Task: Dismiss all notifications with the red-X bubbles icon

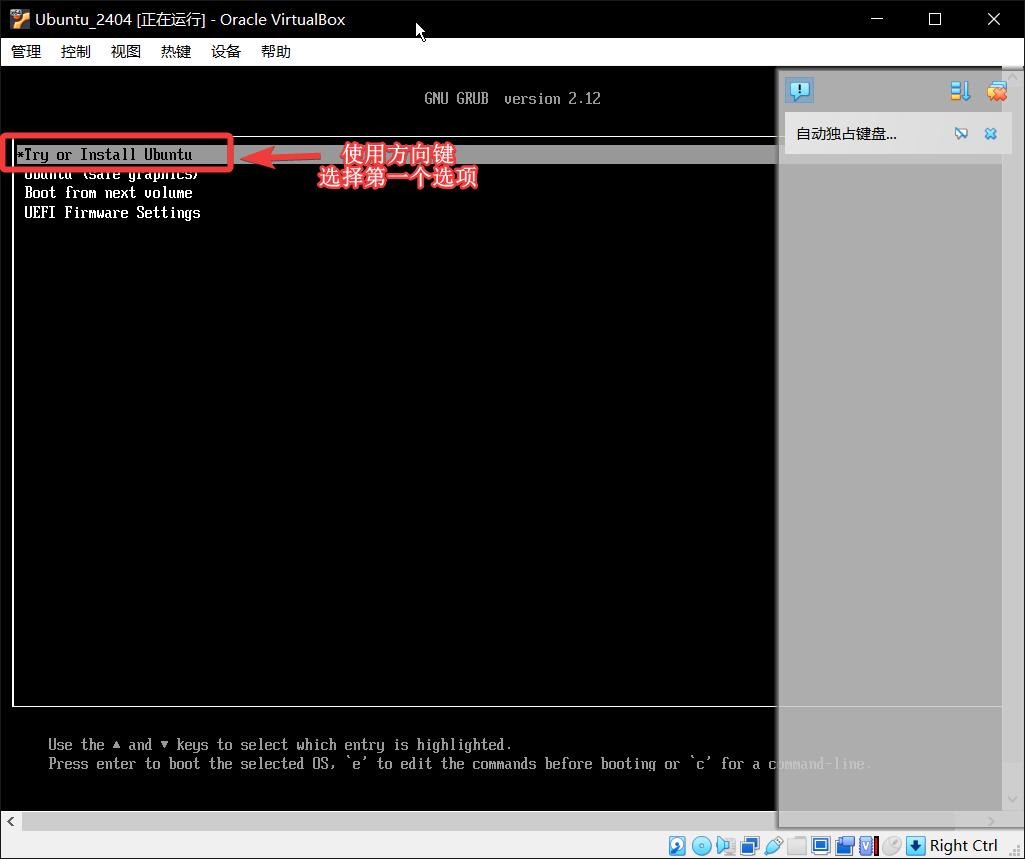Action: pos(997,91)
